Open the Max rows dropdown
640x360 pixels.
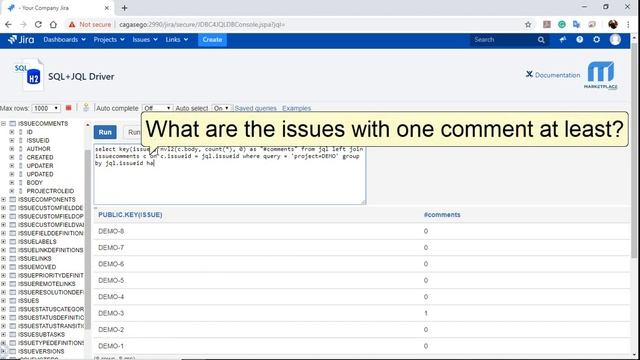click(46, 108)
